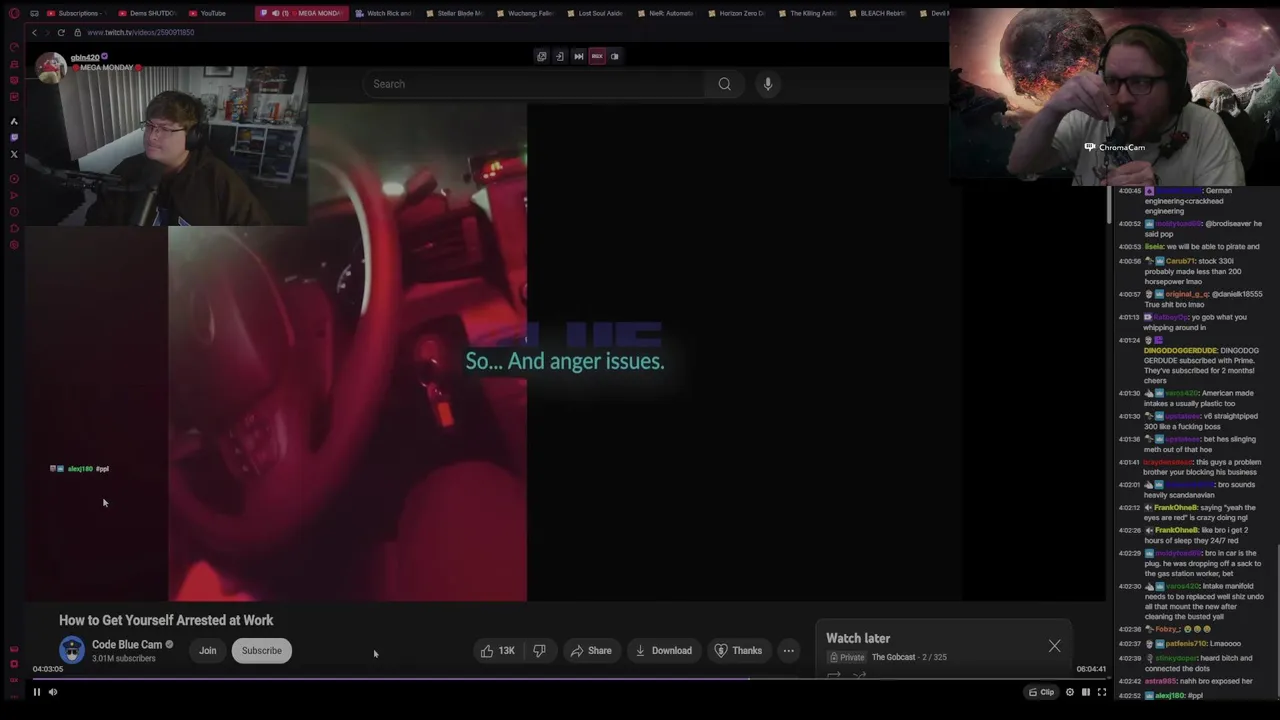
Task: Open the Twitch player settings gear
Action: (x=1069, y=692)
